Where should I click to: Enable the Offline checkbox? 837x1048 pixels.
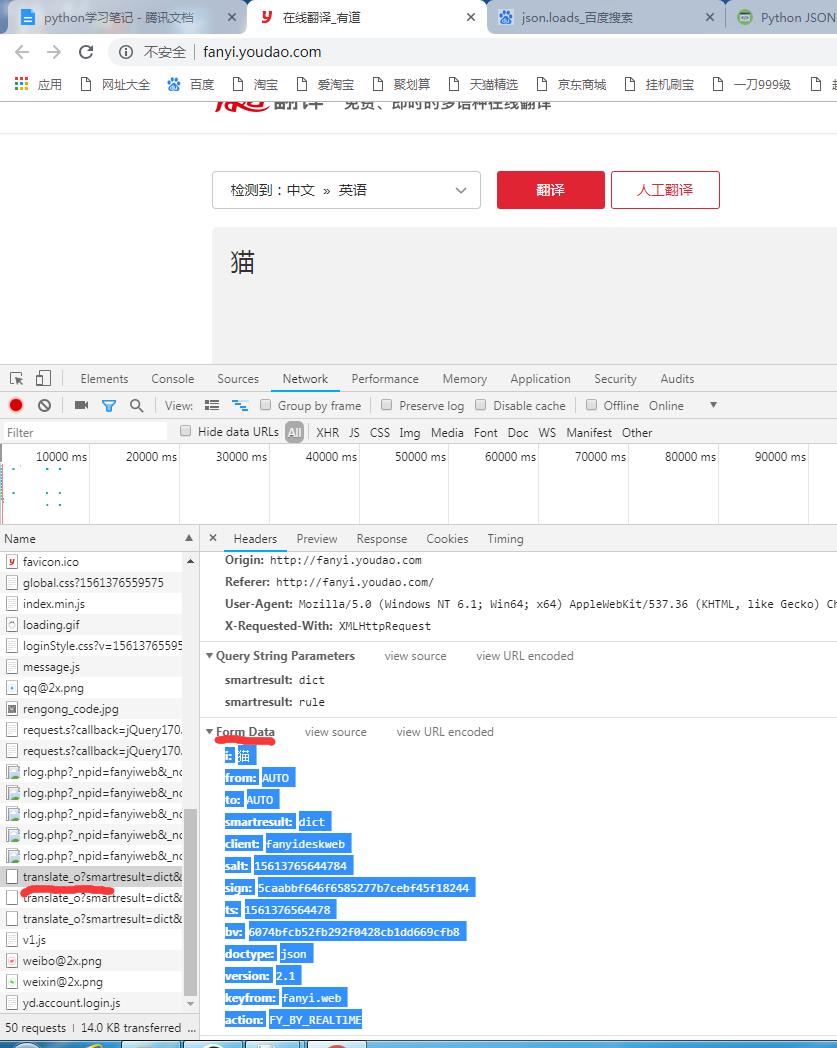[x=591, y=405]
